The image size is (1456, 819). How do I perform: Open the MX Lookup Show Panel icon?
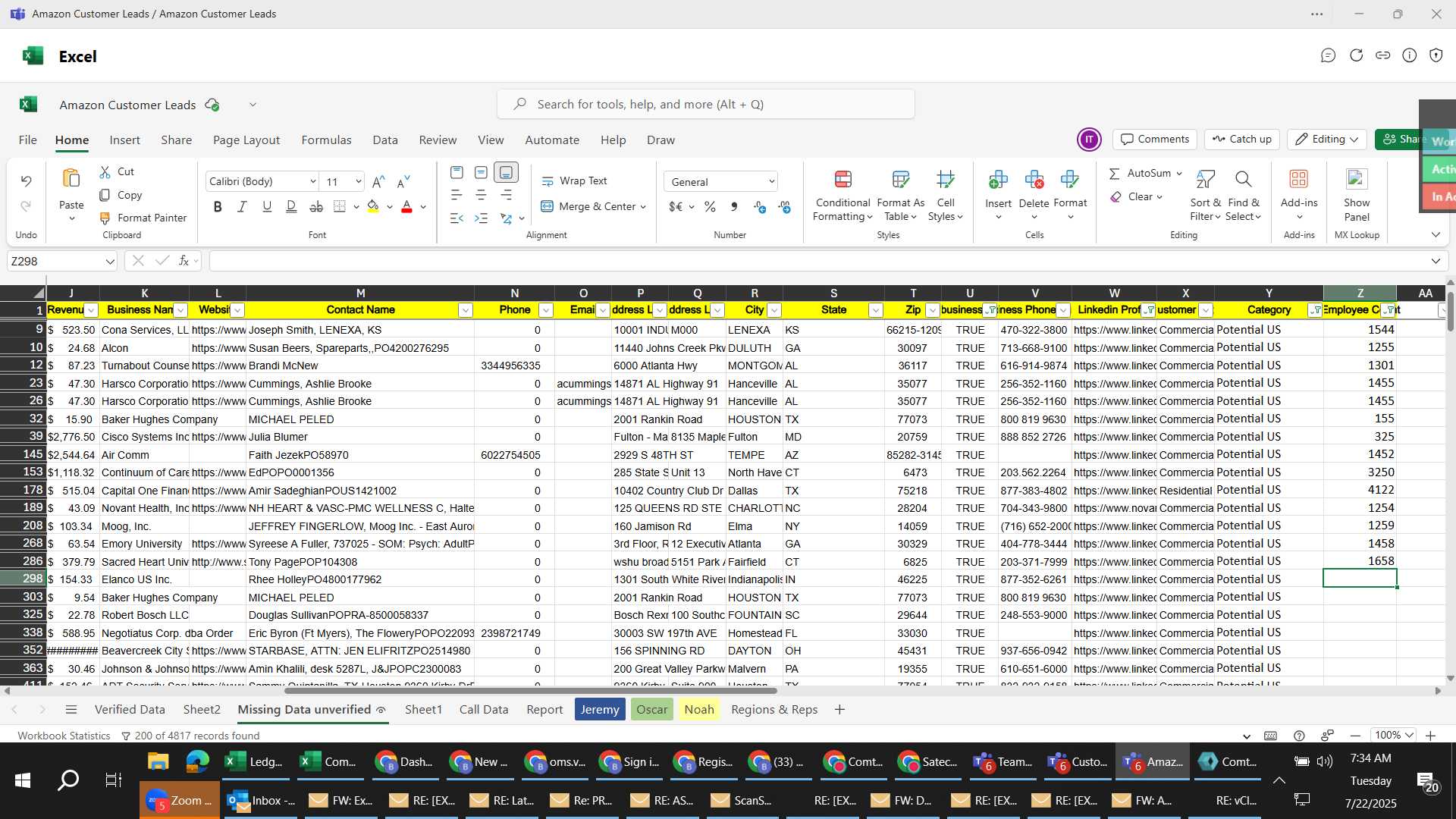point(1357,180)
